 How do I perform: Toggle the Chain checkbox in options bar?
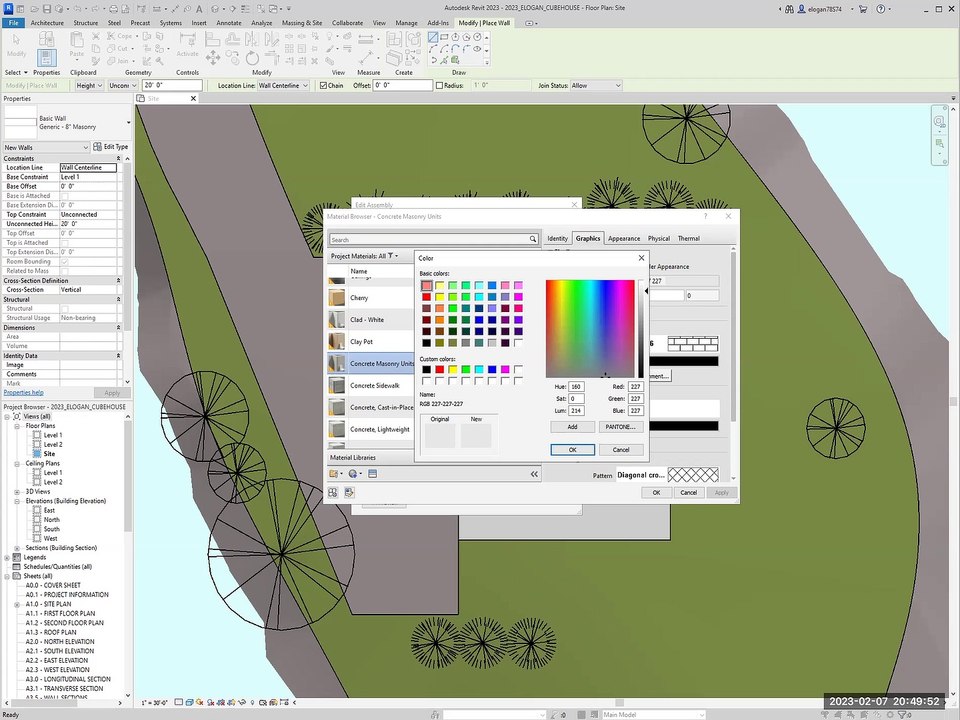pyautogui.click(x=323, y=86)
